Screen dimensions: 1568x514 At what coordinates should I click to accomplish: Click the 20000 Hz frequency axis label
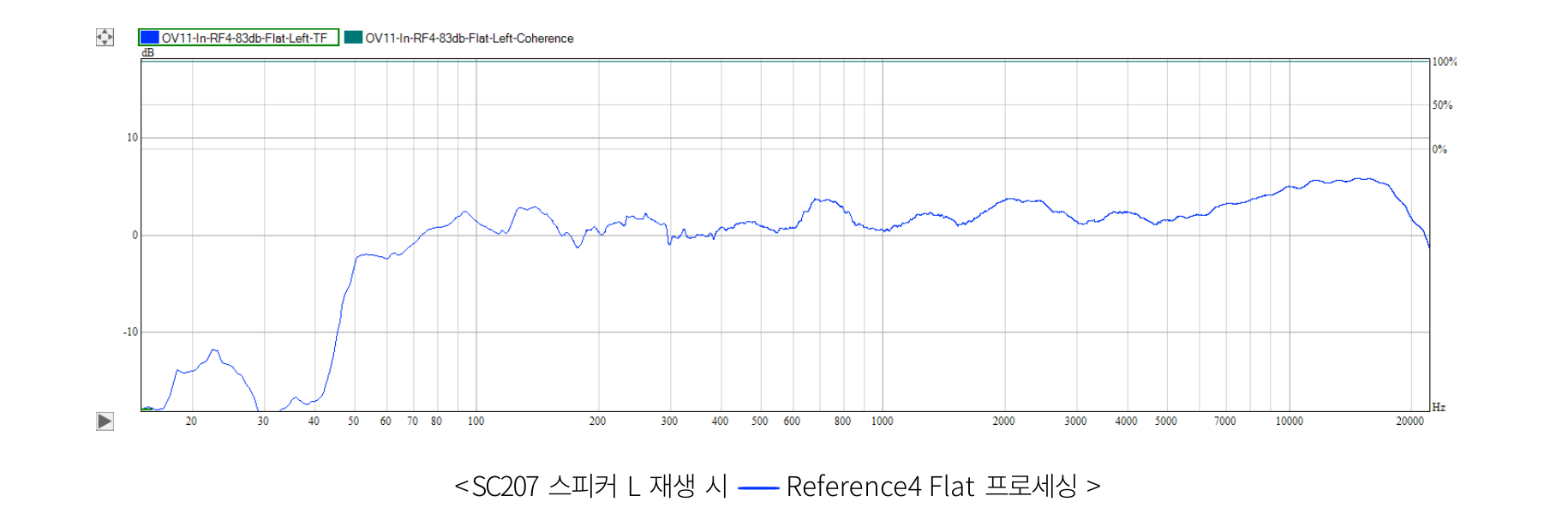(1409, 421)
